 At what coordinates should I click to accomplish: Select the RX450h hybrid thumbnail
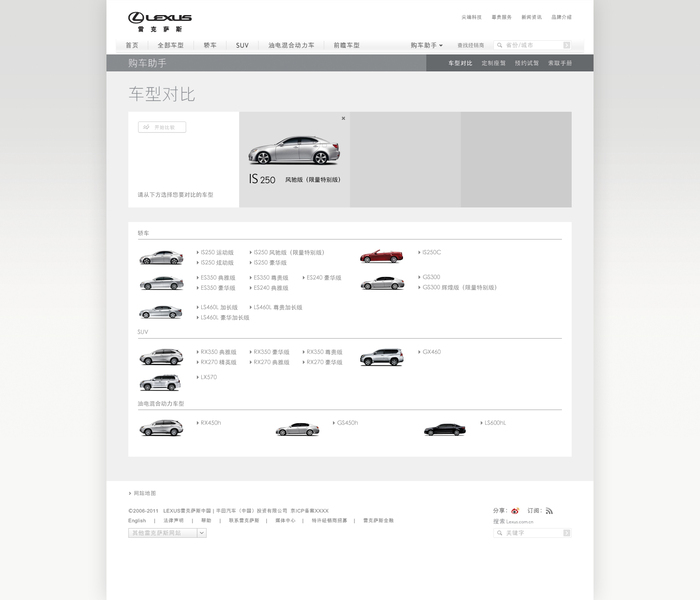point(161,428)
